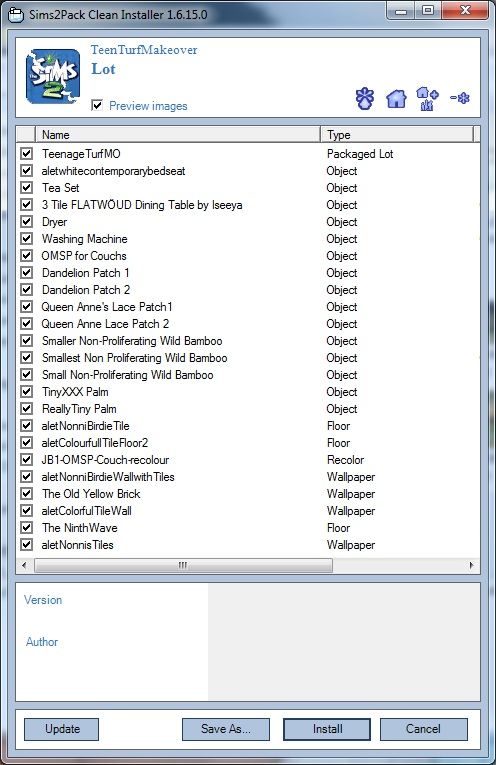
Task: Uncheck Queen Anne Lace Patch 2 checkbox
Action: (26, 324)
